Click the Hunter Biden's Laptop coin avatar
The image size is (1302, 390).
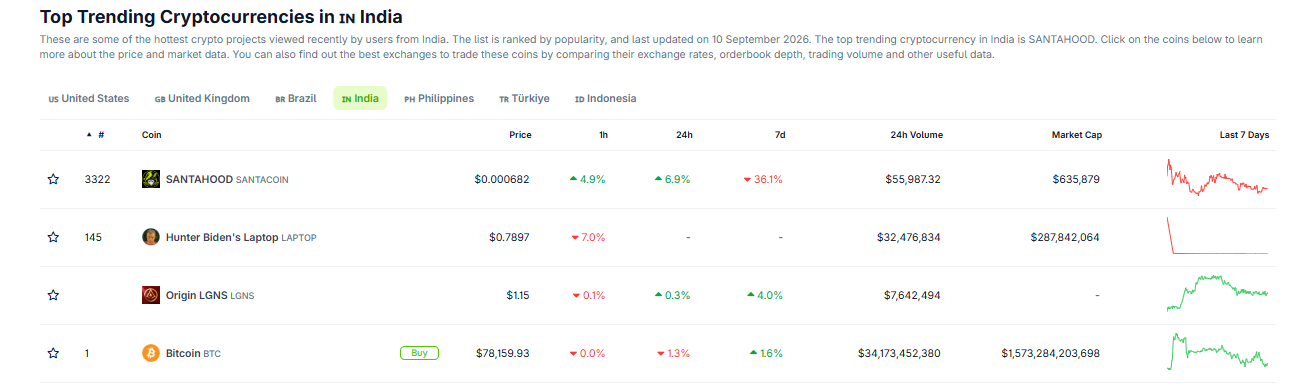point(151,237)
